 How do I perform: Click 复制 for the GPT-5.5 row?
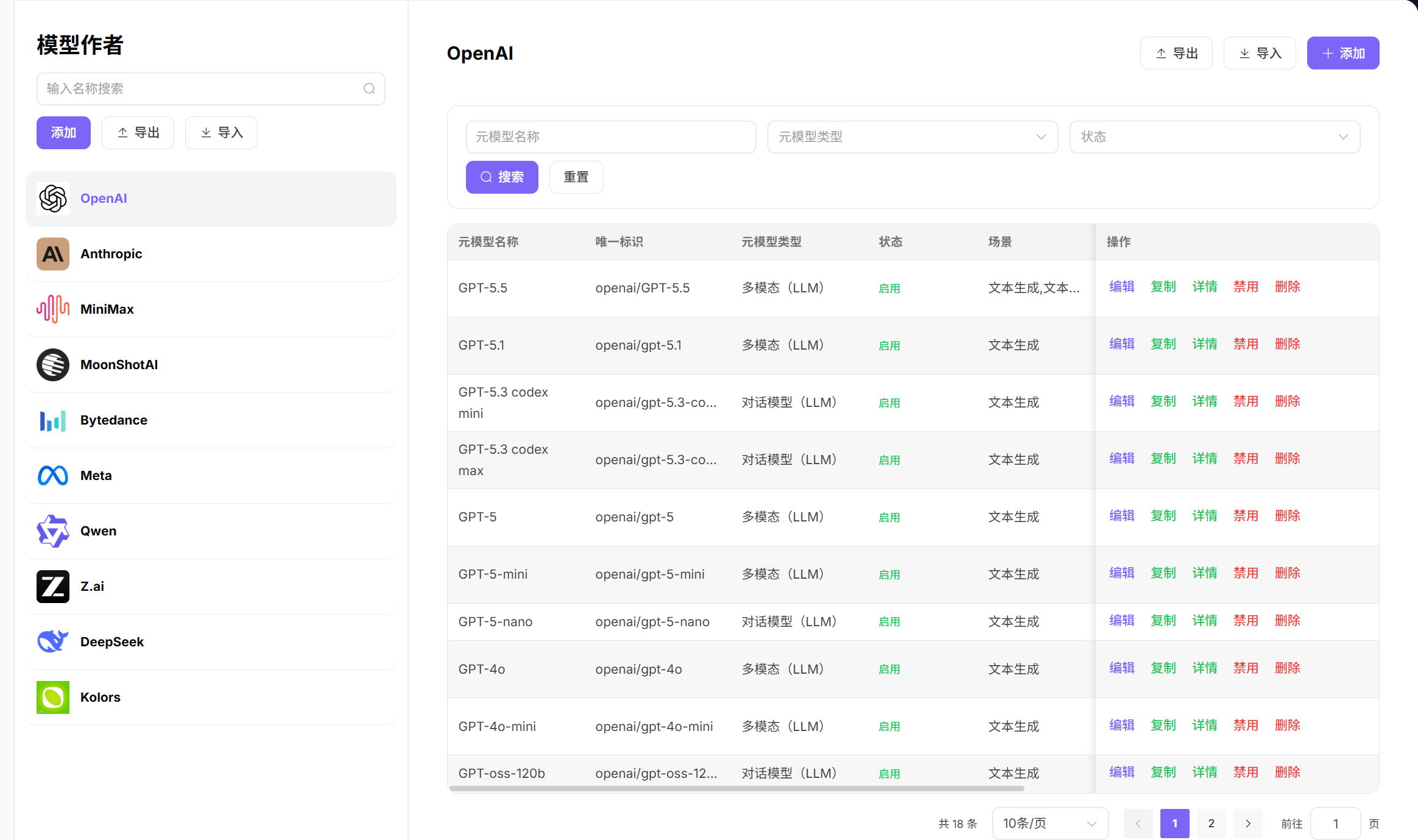[x=1163, y=287]
